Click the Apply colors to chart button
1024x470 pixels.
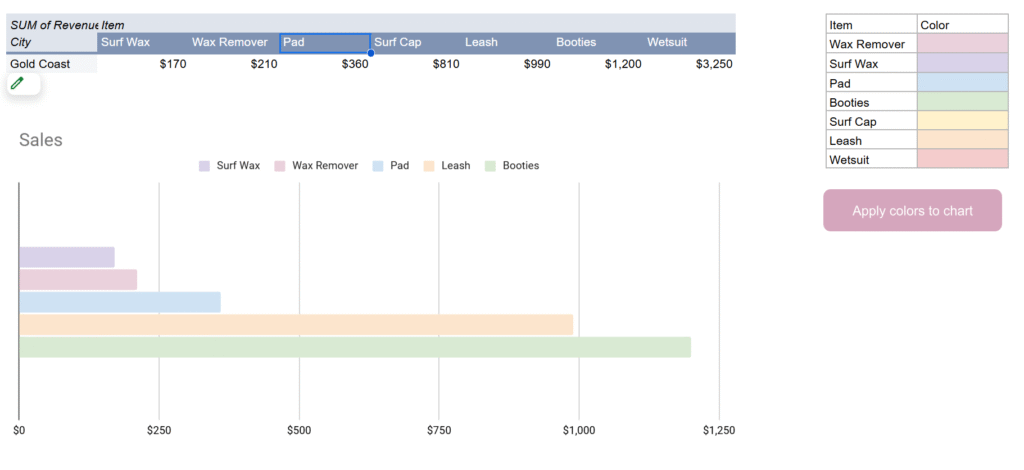(x=912, y=211)
